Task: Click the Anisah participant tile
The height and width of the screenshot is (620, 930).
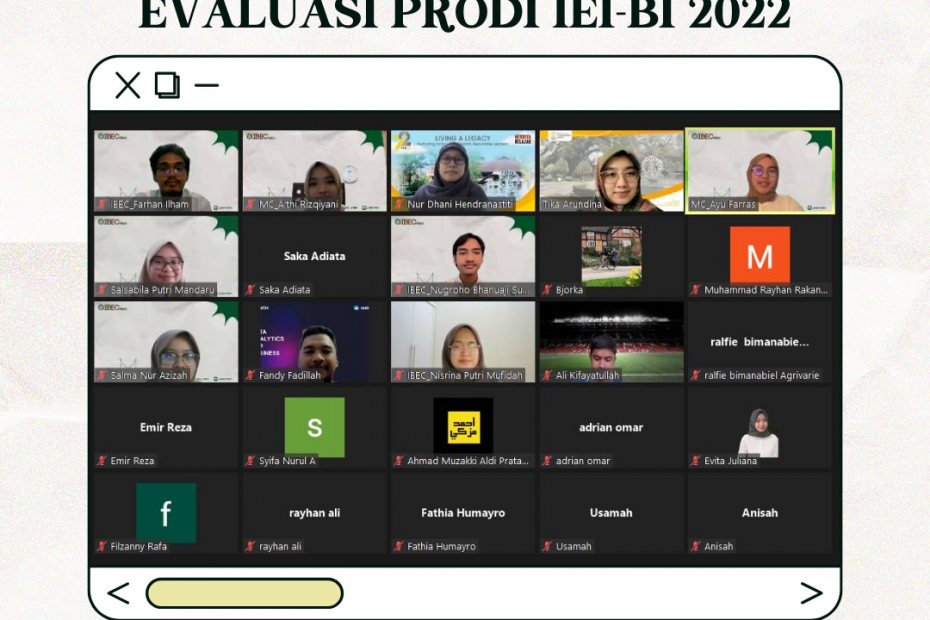Action: (759, 513)
